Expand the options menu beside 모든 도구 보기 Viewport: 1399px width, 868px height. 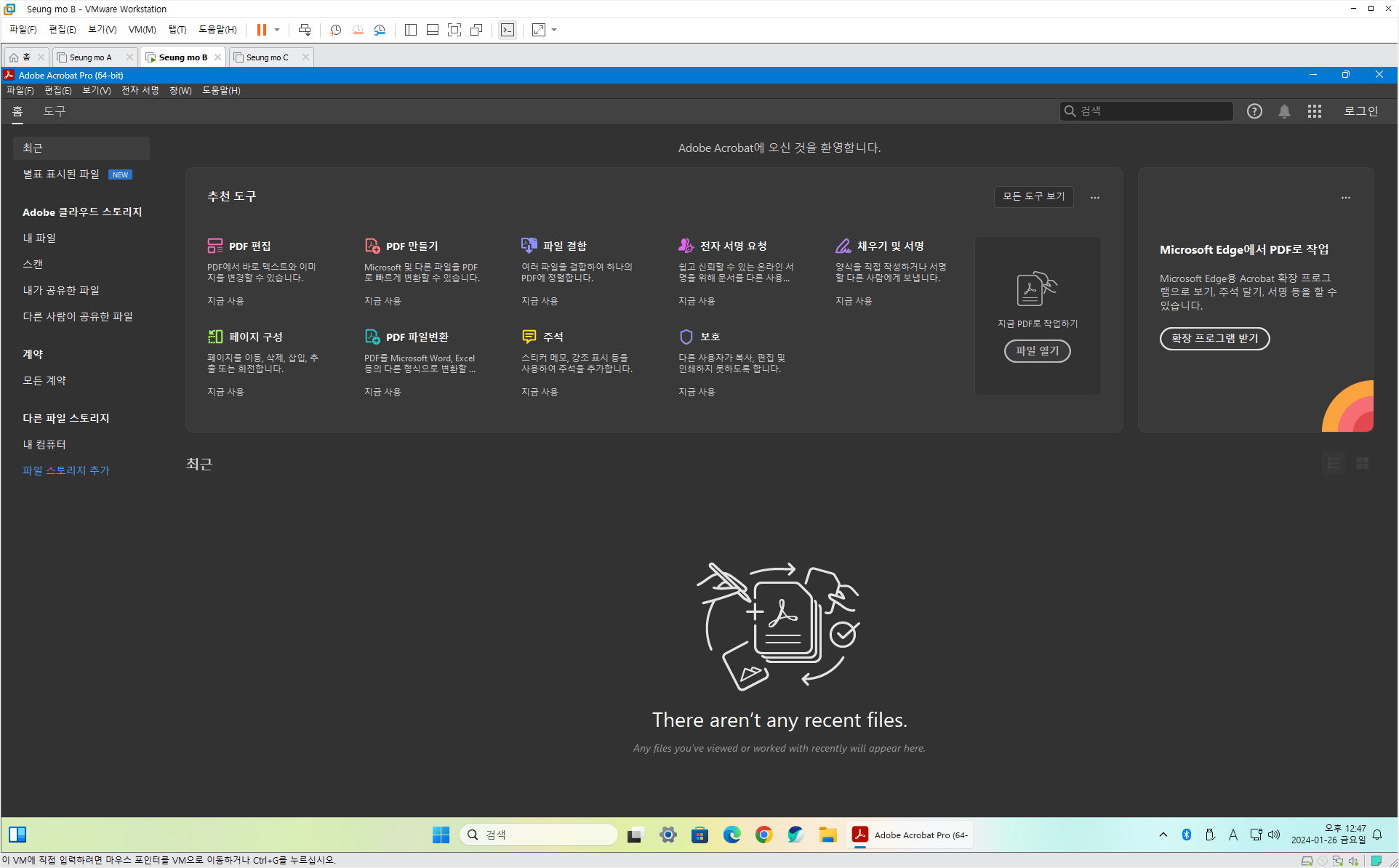tap(1095, 197)
